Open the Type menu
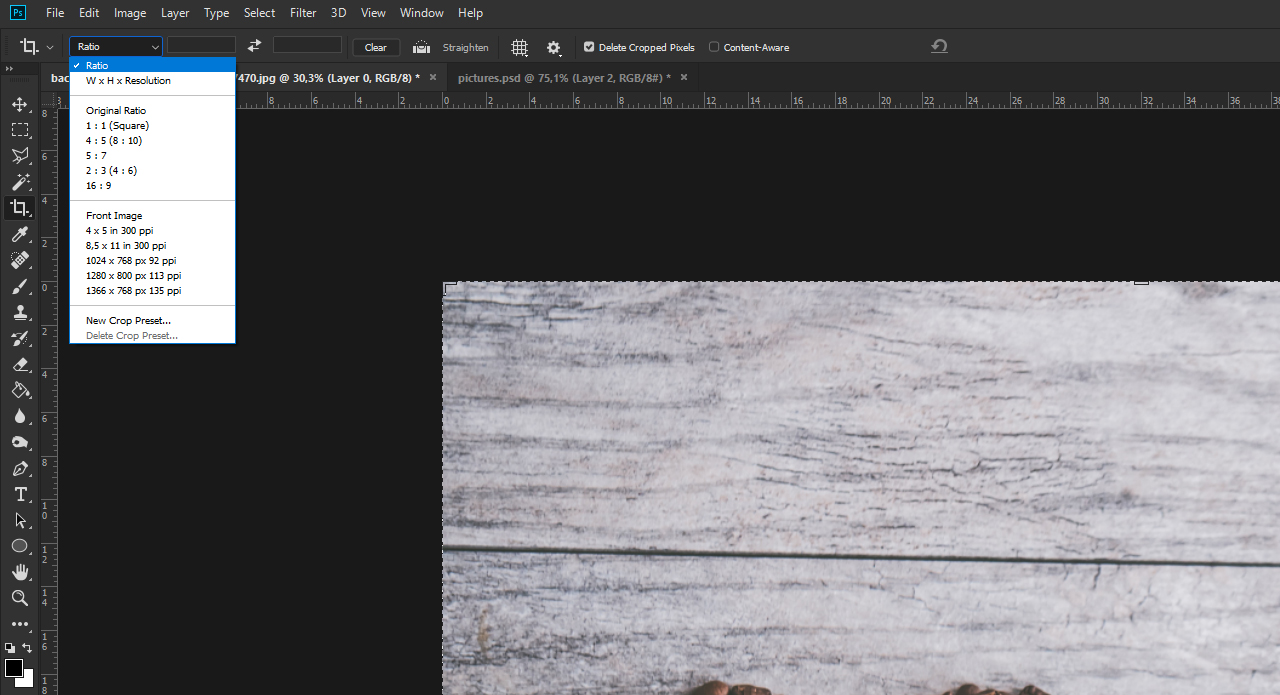The height and width of the screenshot is (695, 1280). [x=216, y=13]
